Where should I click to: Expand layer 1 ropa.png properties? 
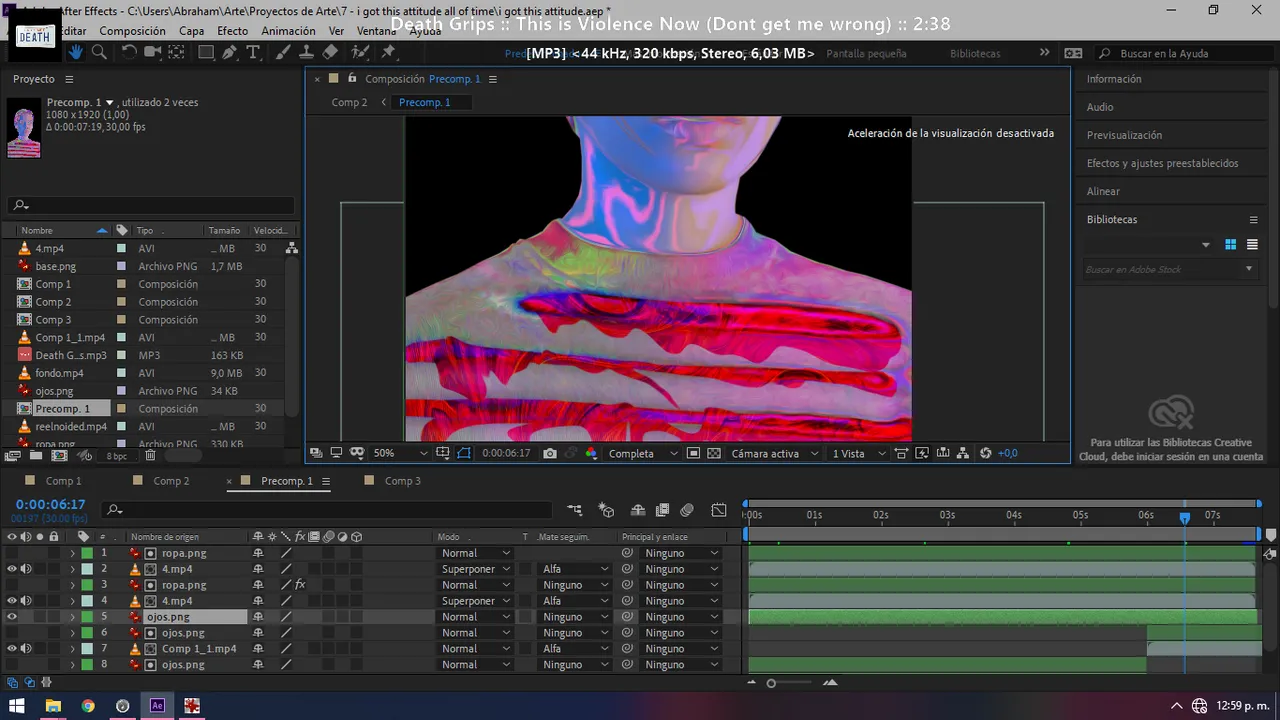[72, 553]
